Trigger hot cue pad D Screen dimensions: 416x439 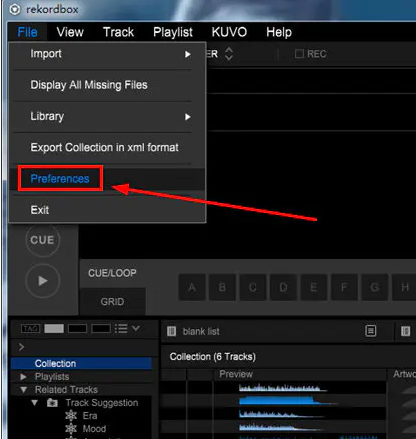pos(283,287)
